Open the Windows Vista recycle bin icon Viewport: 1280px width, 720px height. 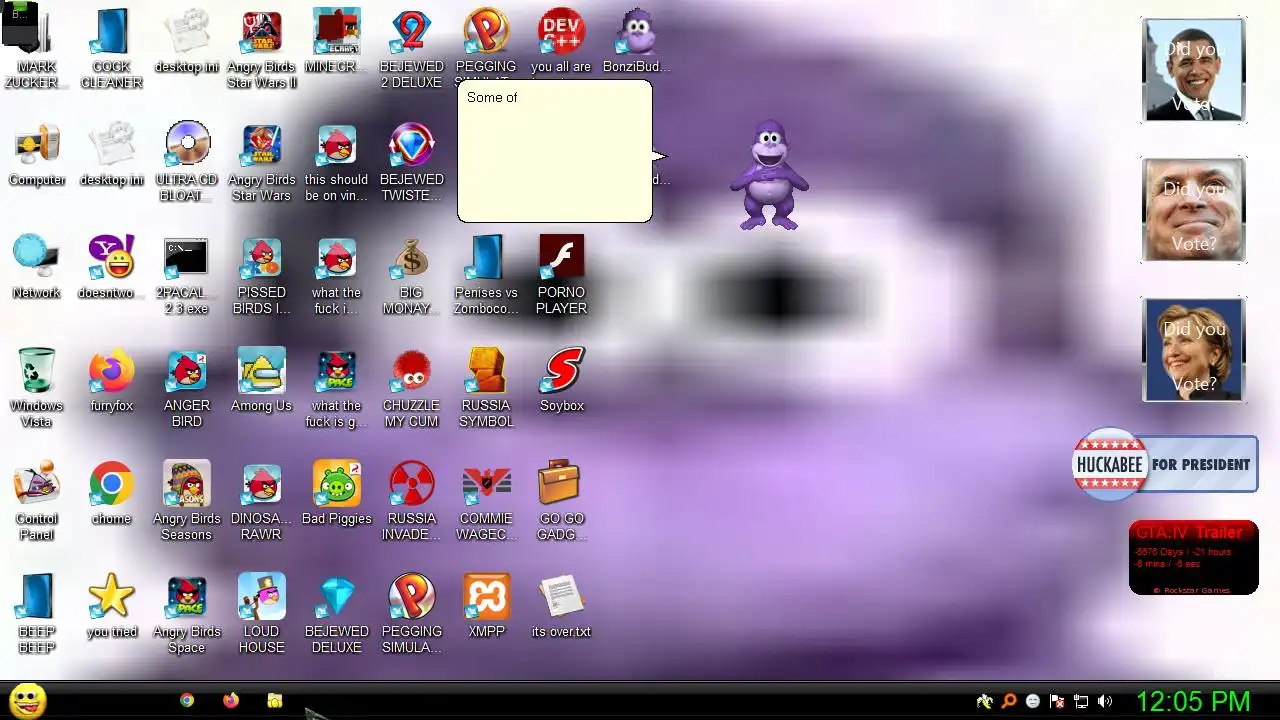pos(36,388)
